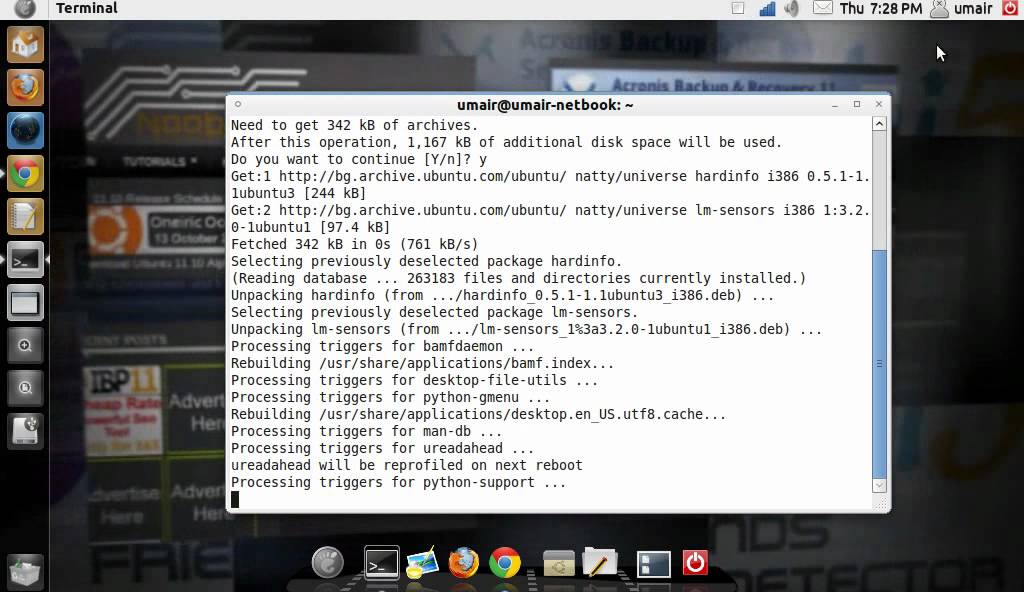
Task: Open the dark globe browser launcher icon
Action: 25,131
